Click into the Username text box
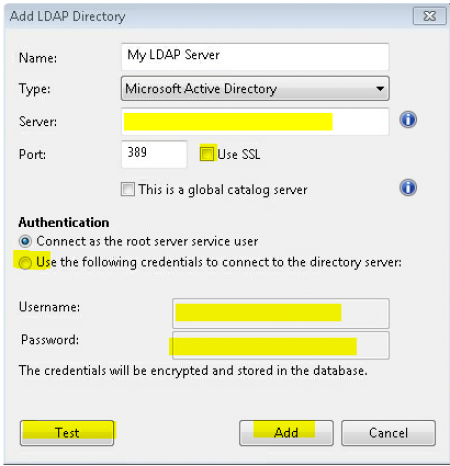 [281, 313]
